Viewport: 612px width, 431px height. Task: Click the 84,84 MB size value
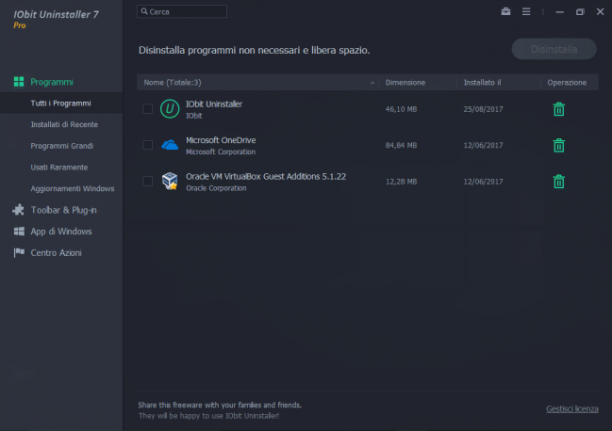pos(401,145)
